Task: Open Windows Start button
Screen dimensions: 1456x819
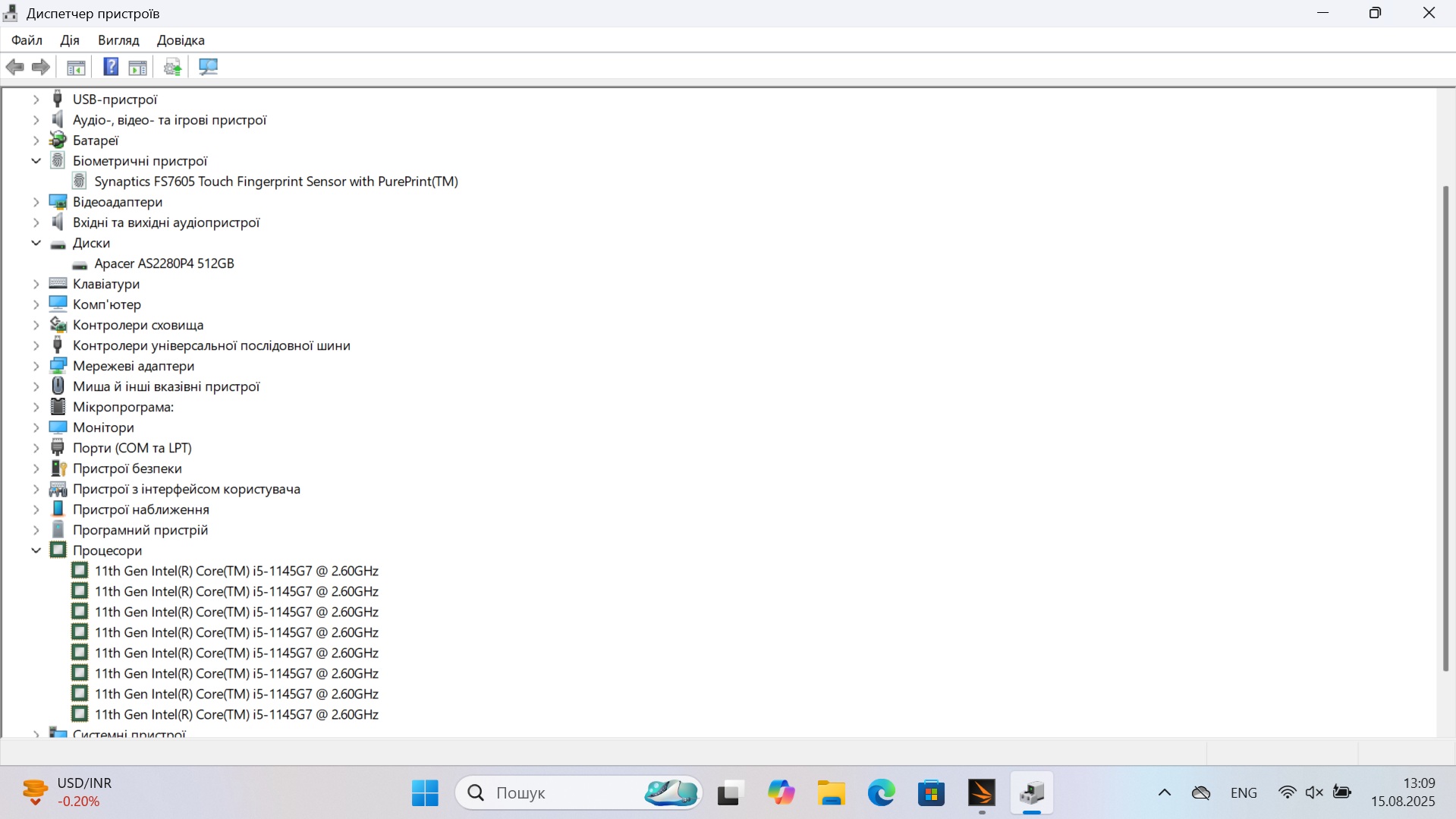Action: click(x=425, y=793)
